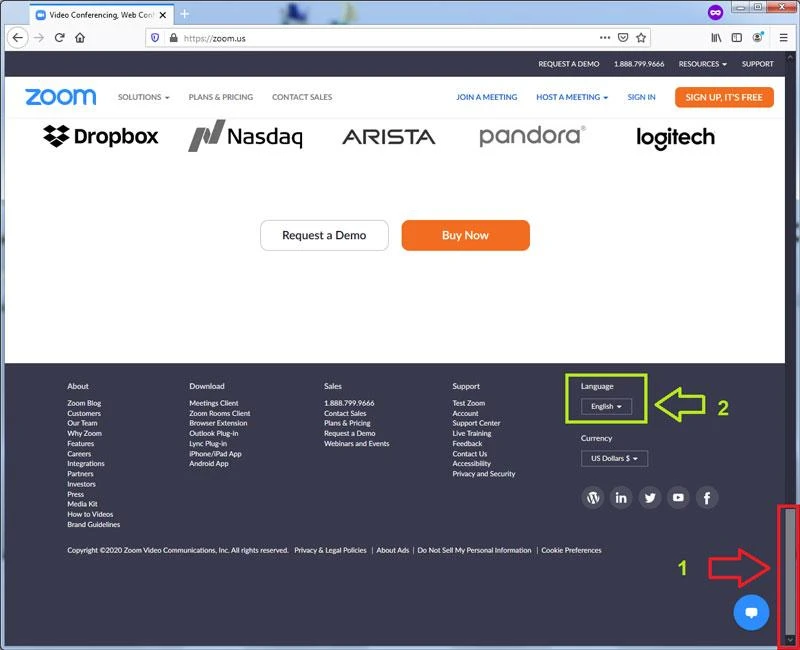Screen dimensions: 800x650
Task: Open the US Dollars currency dropdown
Action: point(614,459)
